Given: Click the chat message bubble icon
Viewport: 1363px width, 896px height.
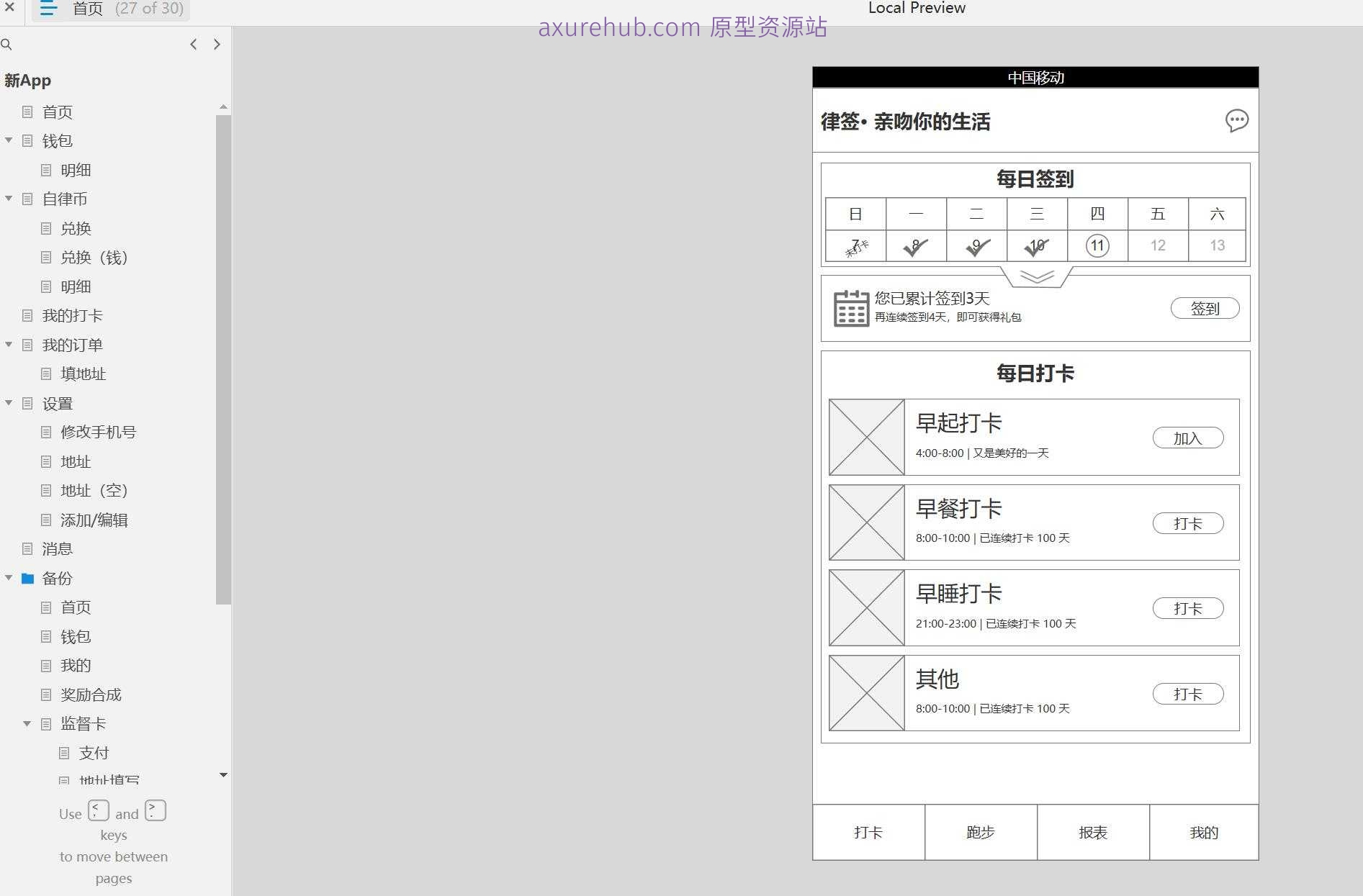Looking at the screenshot, I should click(1236, 121).
